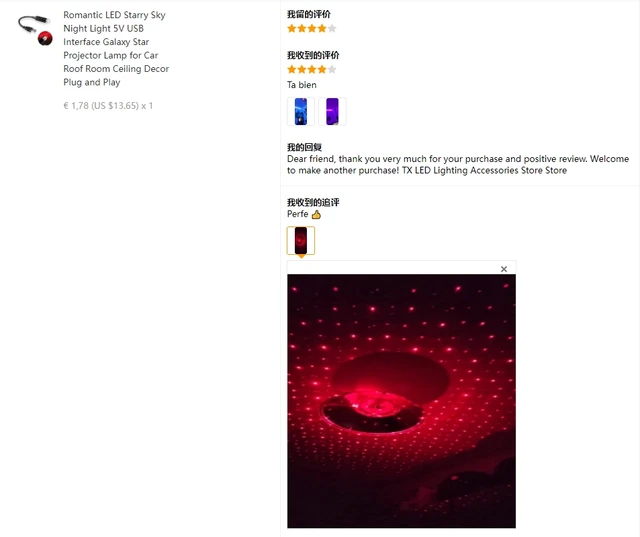Click the 我收到的评价 heading
Viewport: 640px width, 537px height.
313,55
